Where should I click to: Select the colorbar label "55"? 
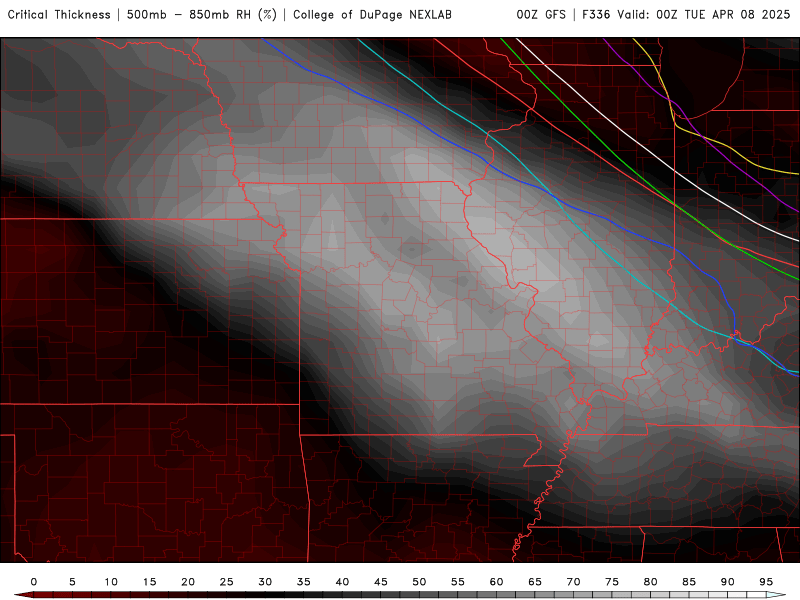[x=458, y=582]
